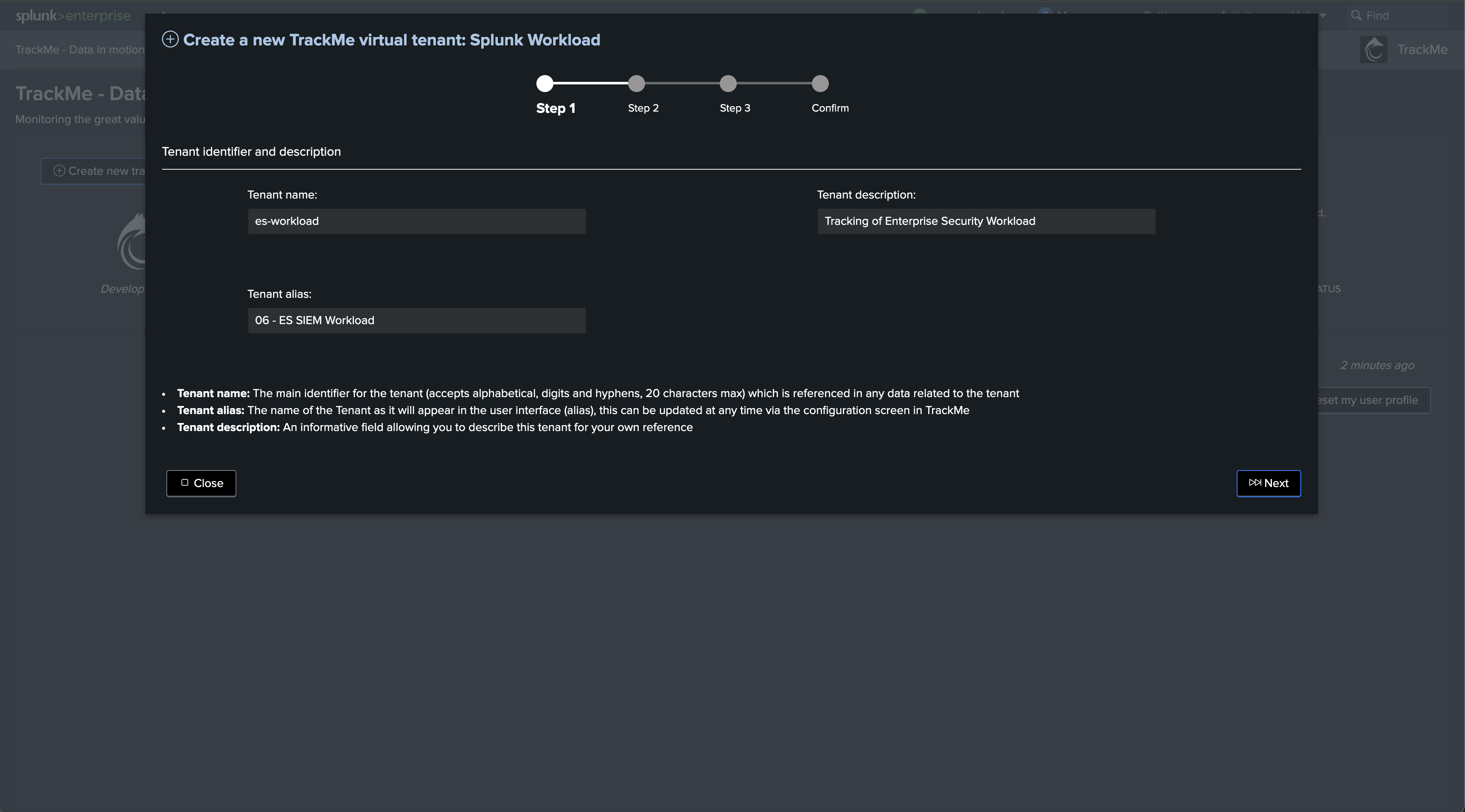
Task: Click the TrackMe logo icon top right
Action: click(x=1373, y=50)
